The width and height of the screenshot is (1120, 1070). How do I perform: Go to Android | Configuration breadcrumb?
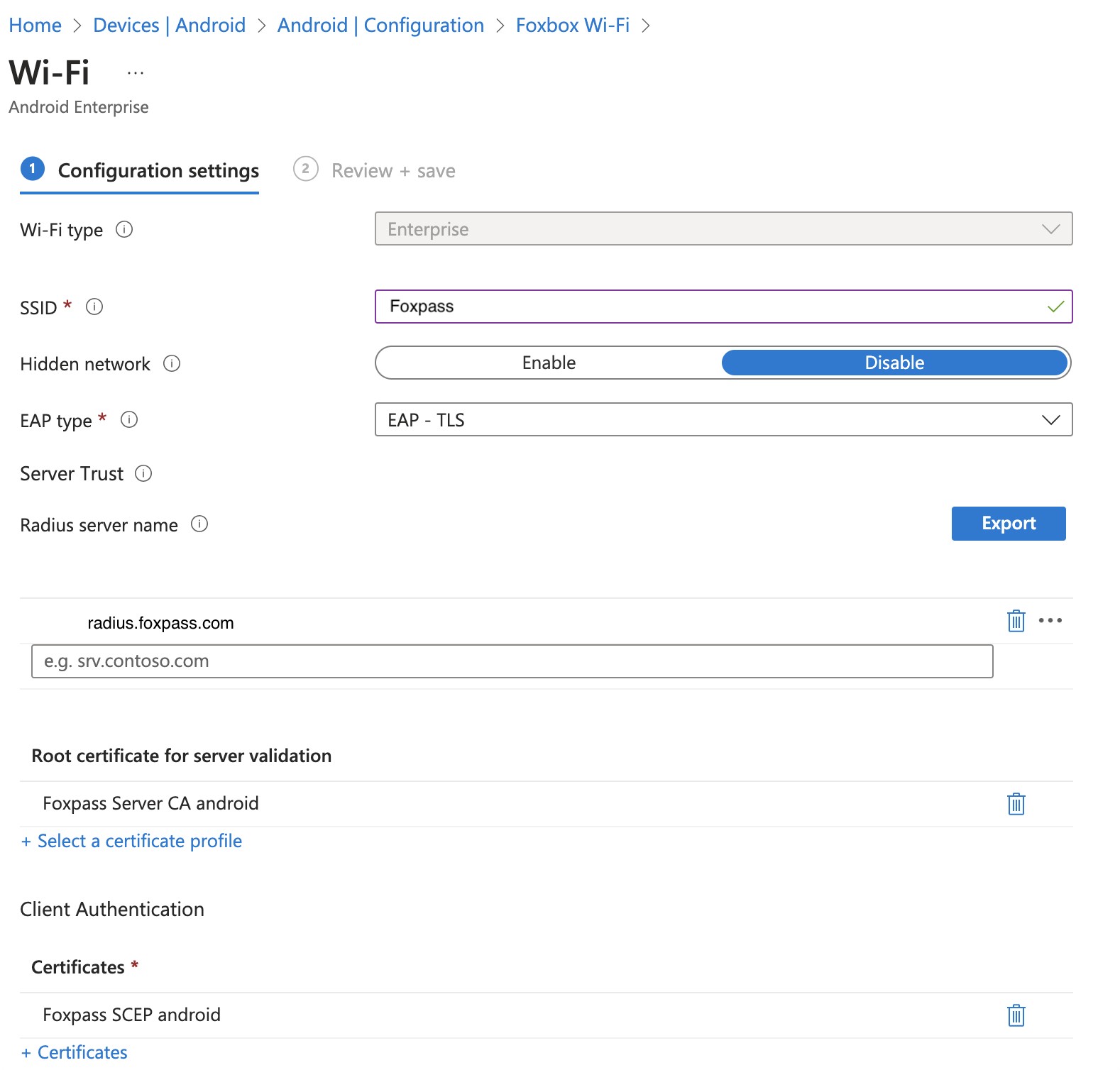380,26
